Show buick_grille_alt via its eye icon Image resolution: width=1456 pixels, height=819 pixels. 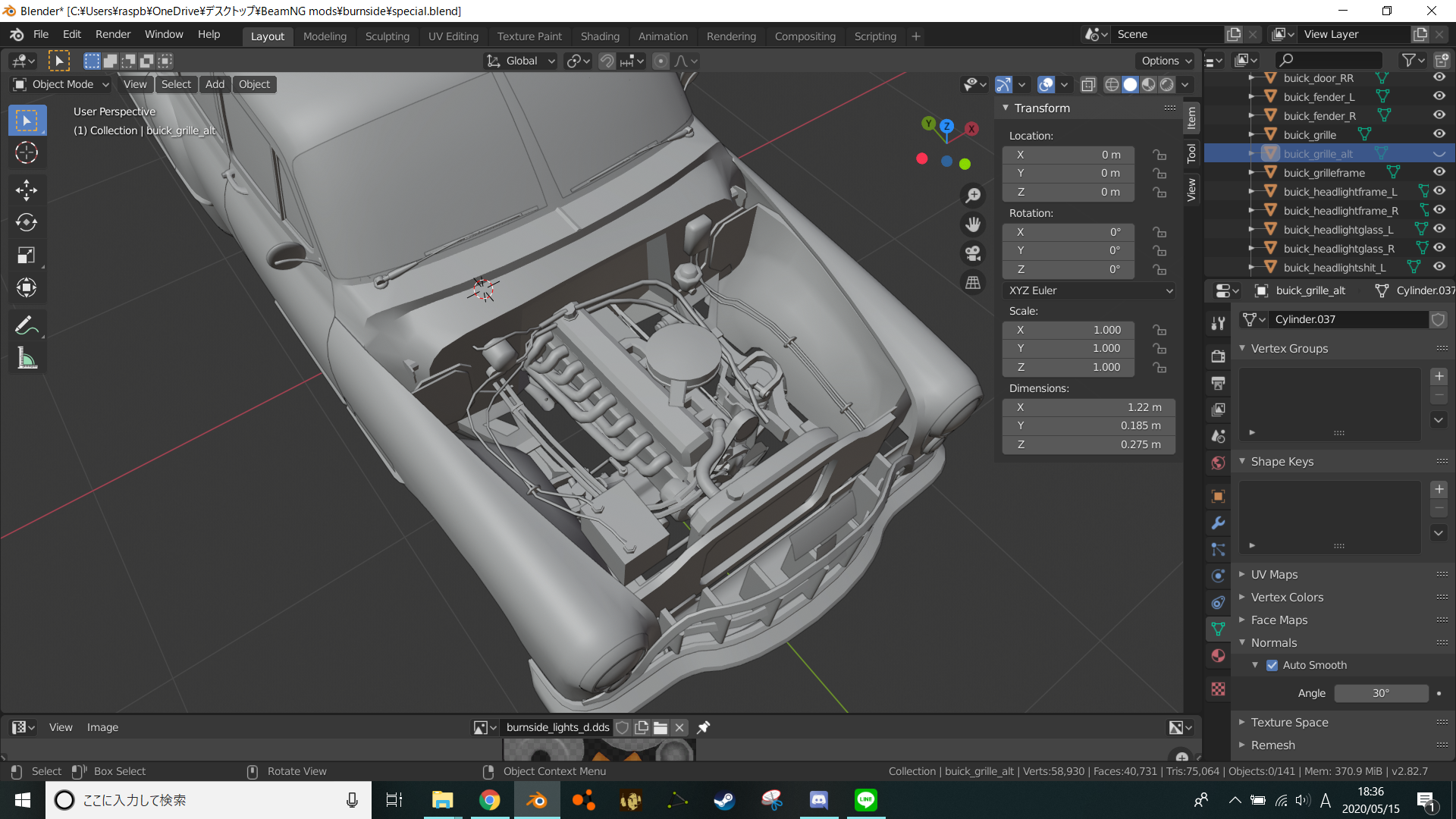(1439, 153)
